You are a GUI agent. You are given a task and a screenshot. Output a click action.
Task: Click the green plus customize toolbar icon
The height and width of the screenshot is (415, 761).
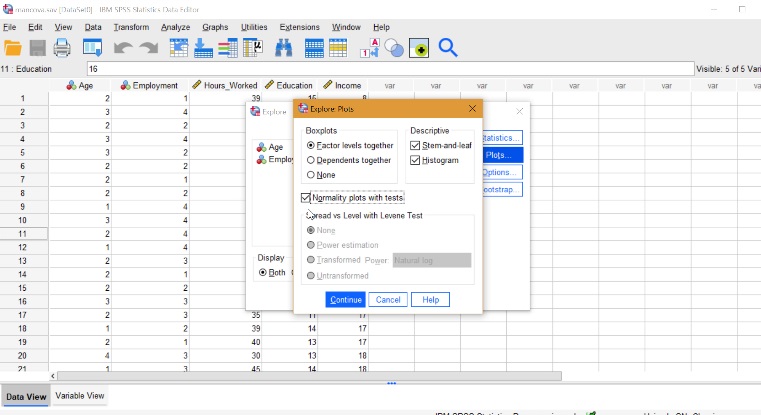click(419, 49)
